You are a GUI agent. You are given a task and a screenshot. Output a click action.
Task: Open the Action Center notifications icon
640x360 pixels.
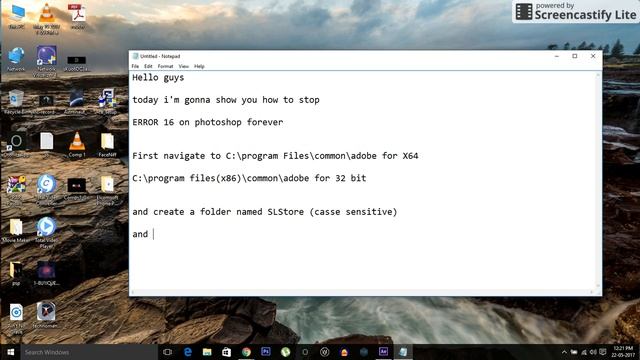pos(603,352)
